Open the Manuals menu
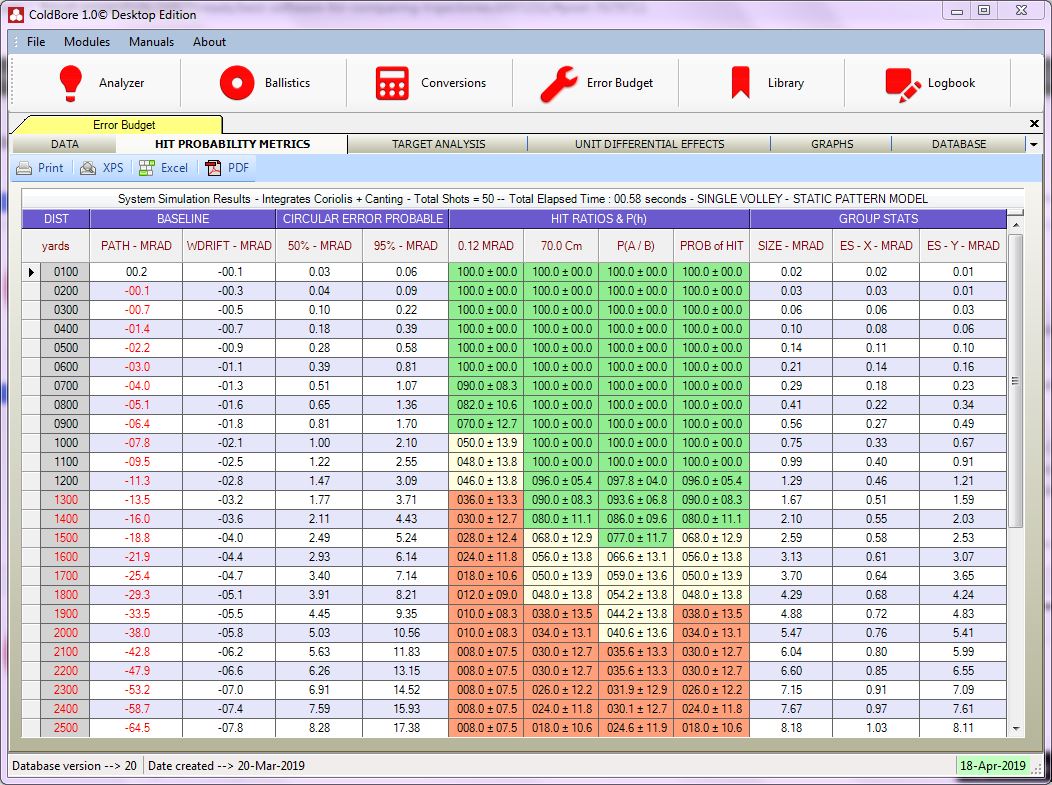 point(152,42)
